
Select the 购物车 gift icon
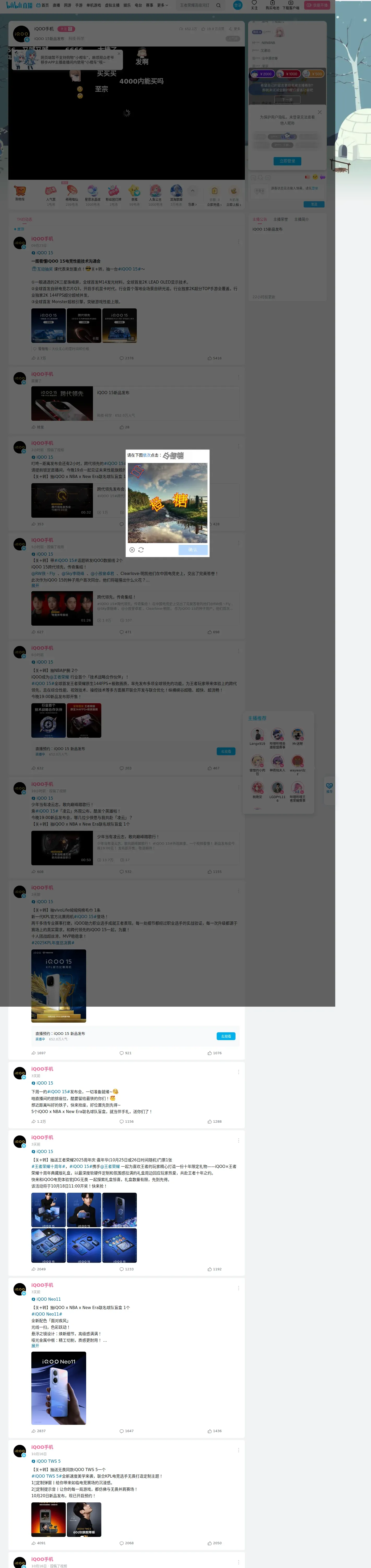click(20, 192)
